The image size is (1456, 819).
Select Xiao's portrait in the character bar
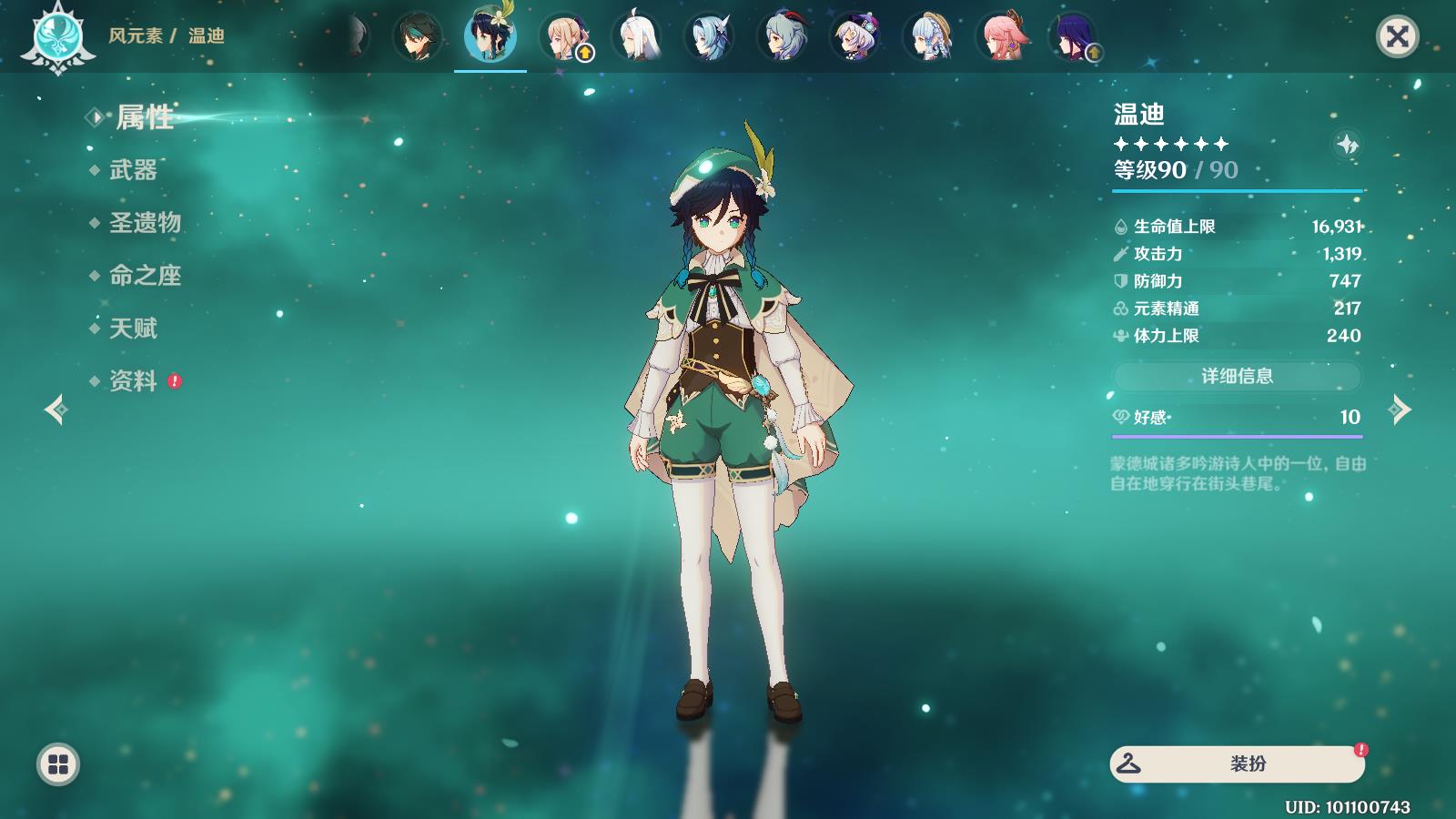coord(418,37)
